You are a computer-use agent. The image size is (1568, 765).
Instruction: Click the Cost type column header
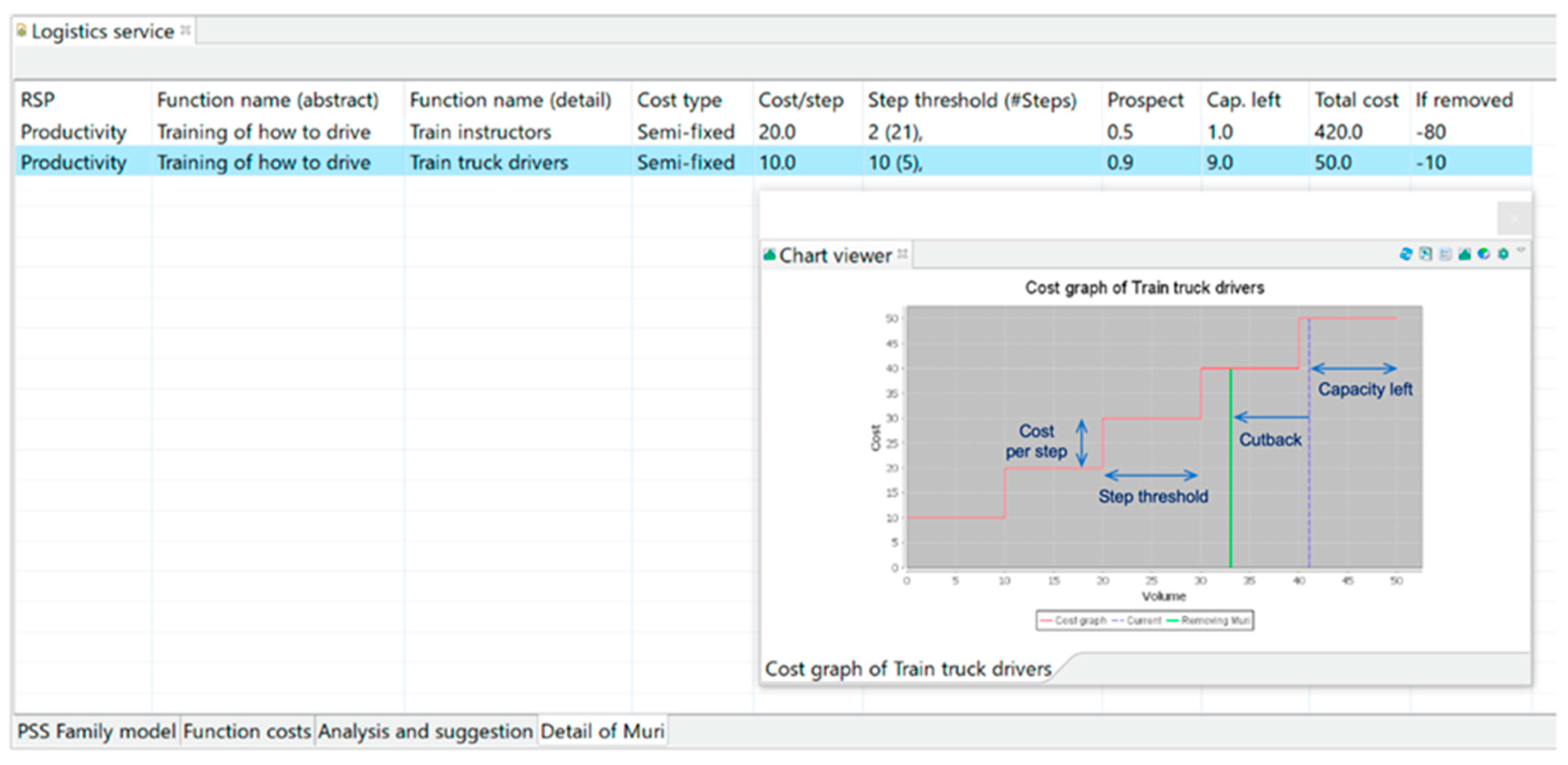coord(679,100)
